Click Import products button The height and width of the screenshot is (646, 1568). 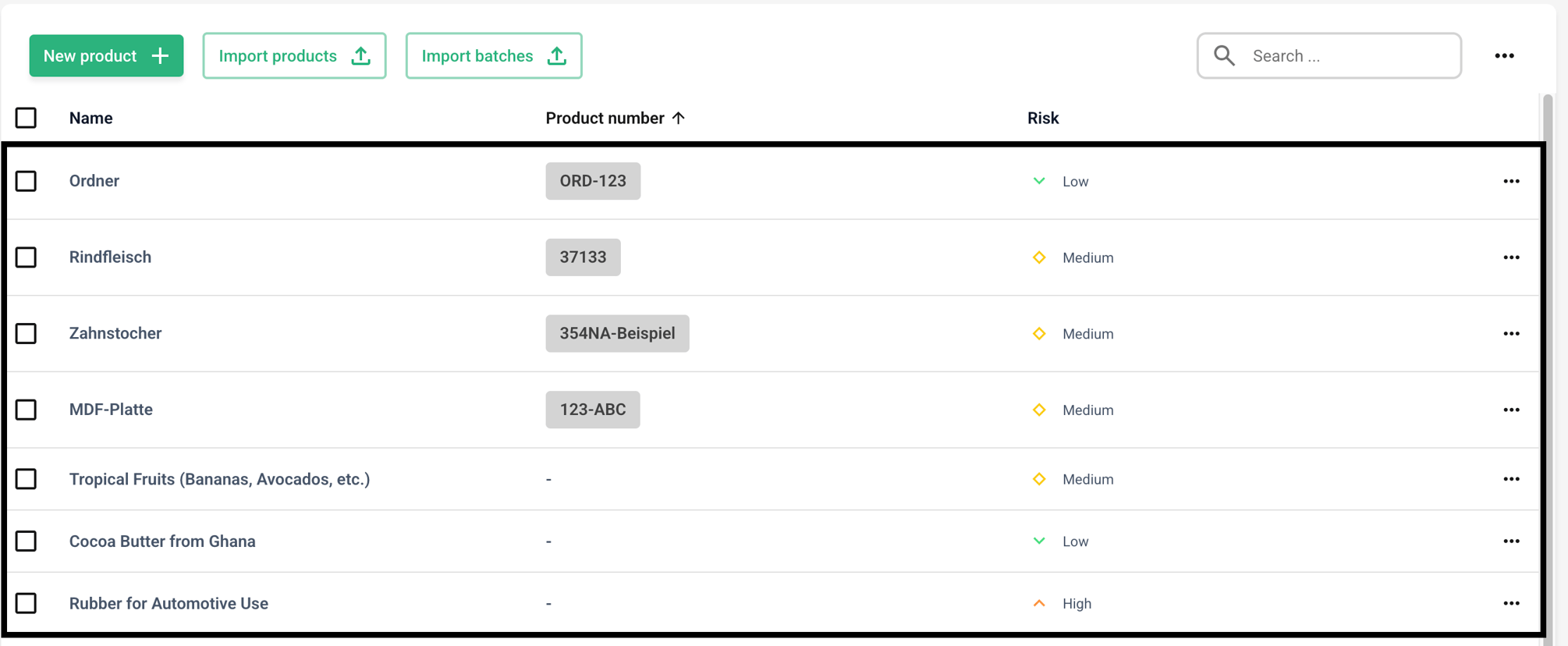pyautogui.click(x=294, y=56)
